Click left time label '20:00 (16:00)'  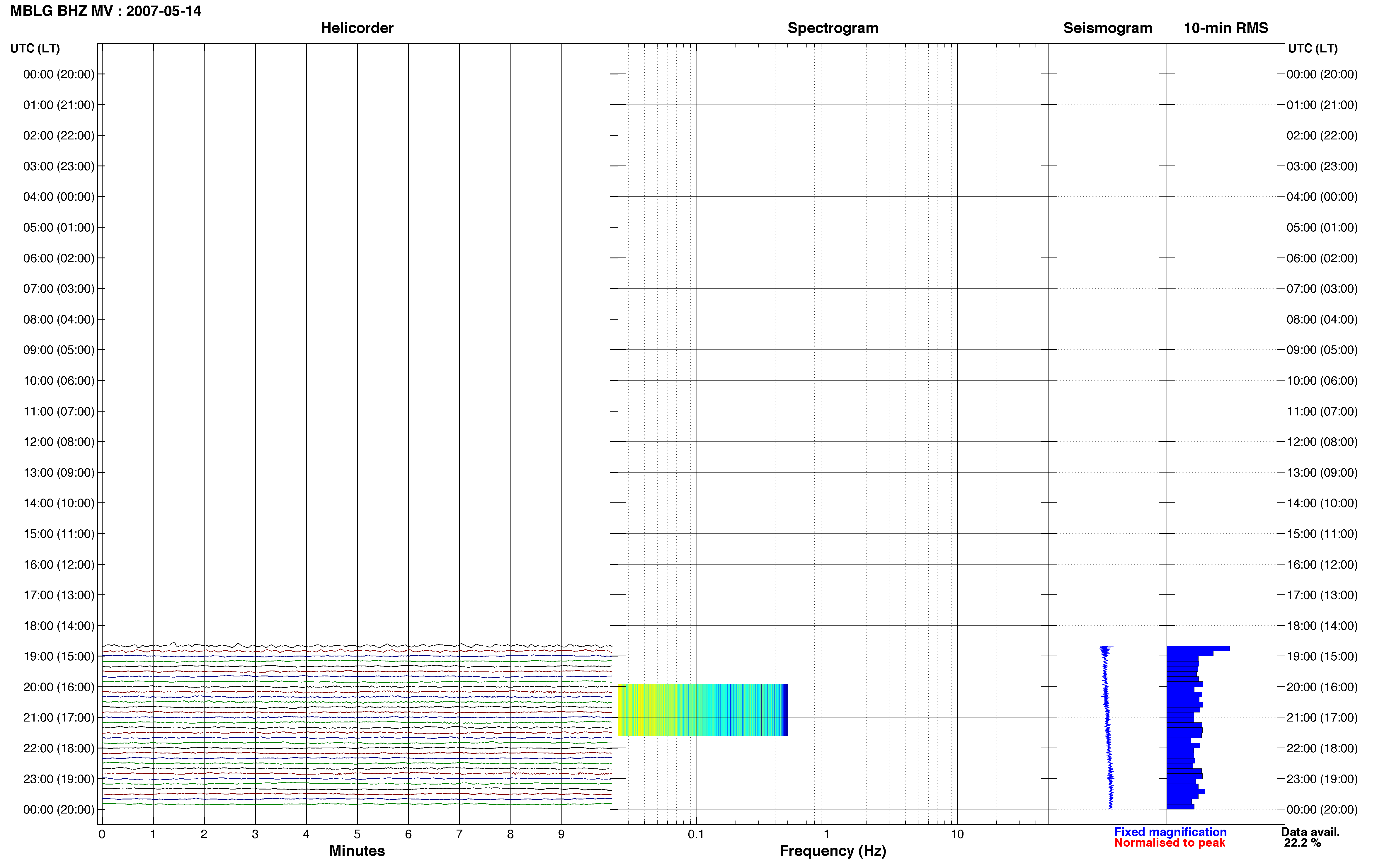pos(59,687)
